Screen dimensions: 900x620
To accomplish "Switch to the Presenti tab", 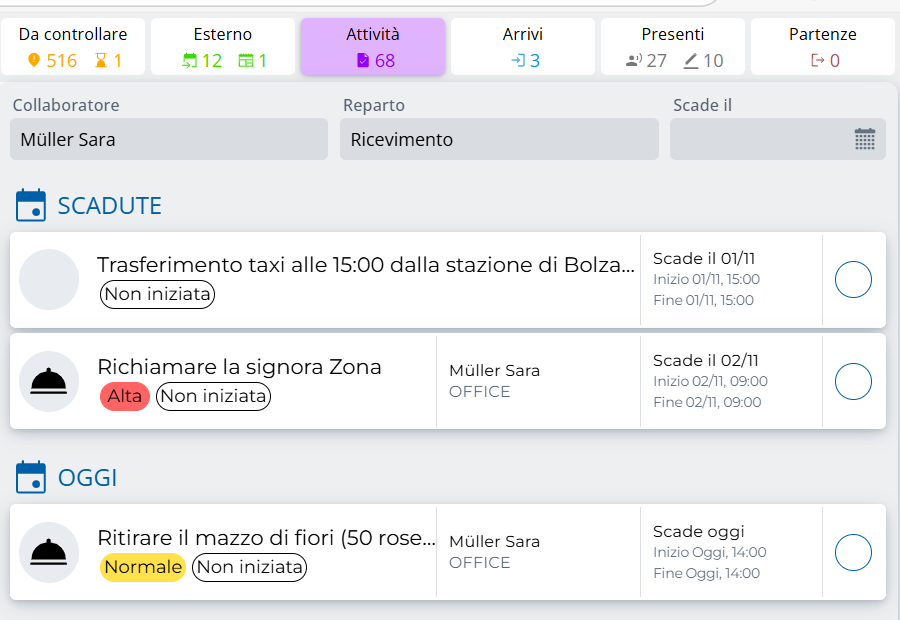I will point(673,47).
